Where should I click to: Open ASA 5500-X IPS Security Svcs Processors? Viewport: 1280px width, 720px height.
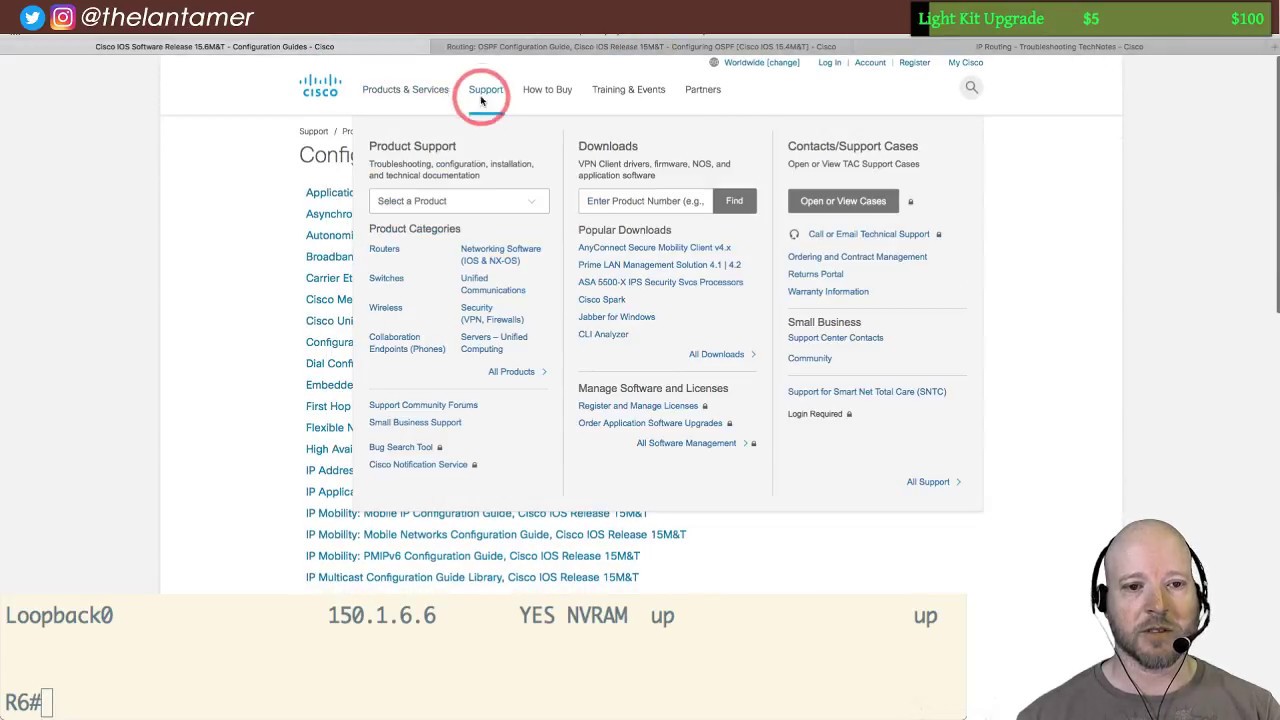[660, 282]
